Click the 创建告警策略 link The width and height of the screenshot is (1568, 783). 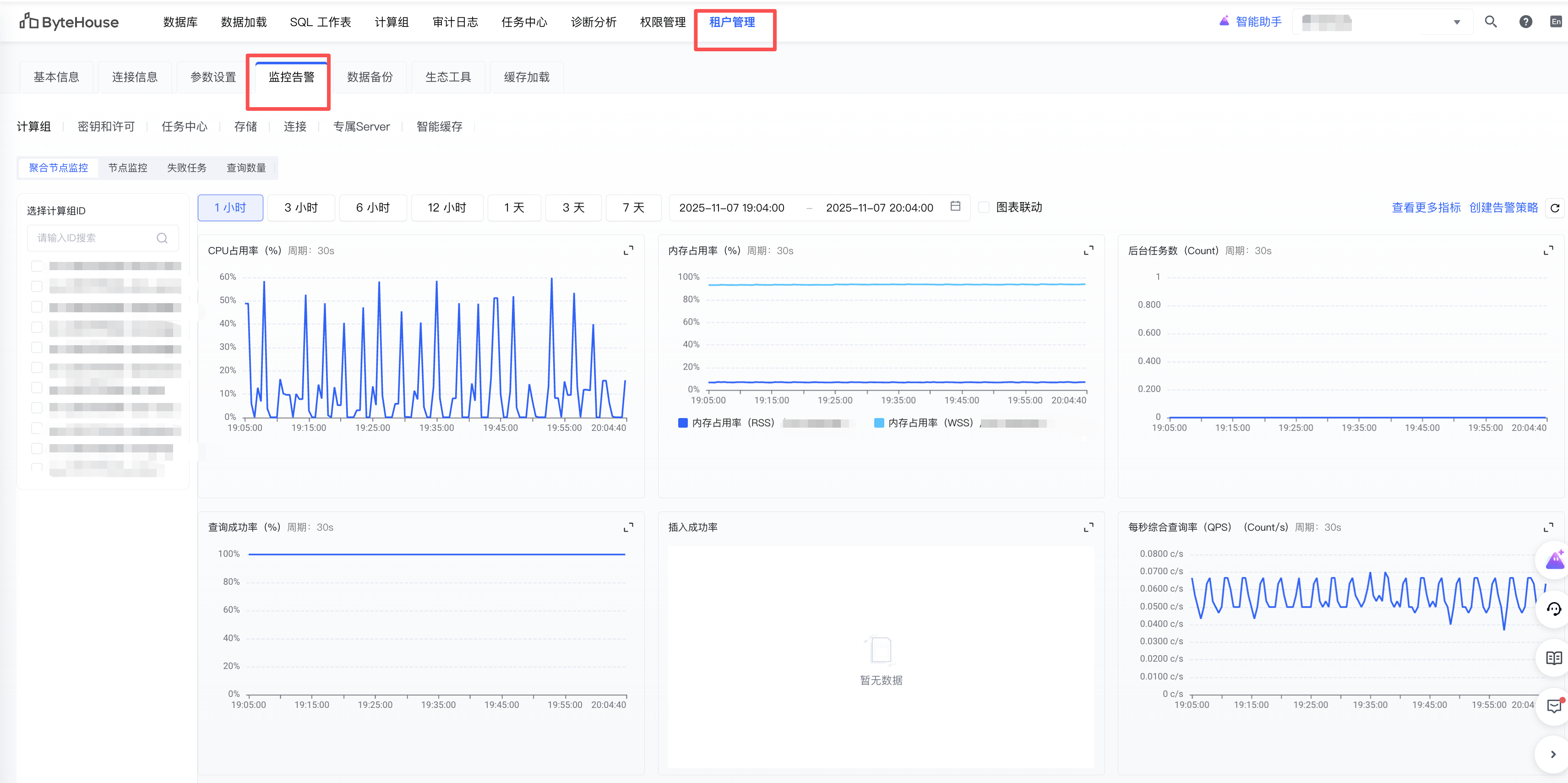(x=1503, y=207)
